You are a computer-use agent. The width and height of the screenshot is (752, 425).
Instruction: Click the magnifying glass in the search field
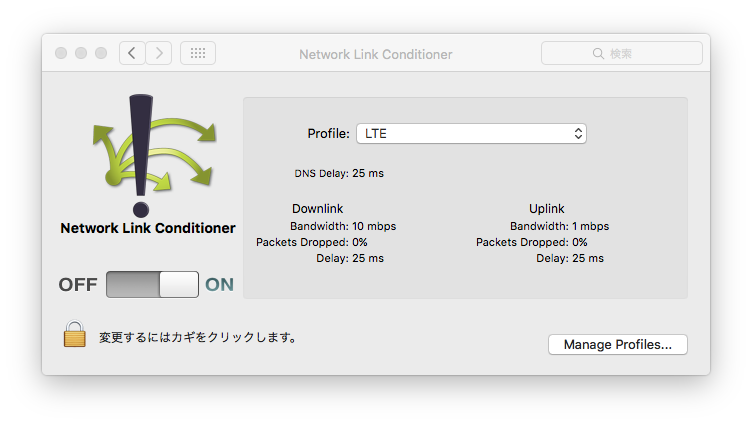click(598, 54)
